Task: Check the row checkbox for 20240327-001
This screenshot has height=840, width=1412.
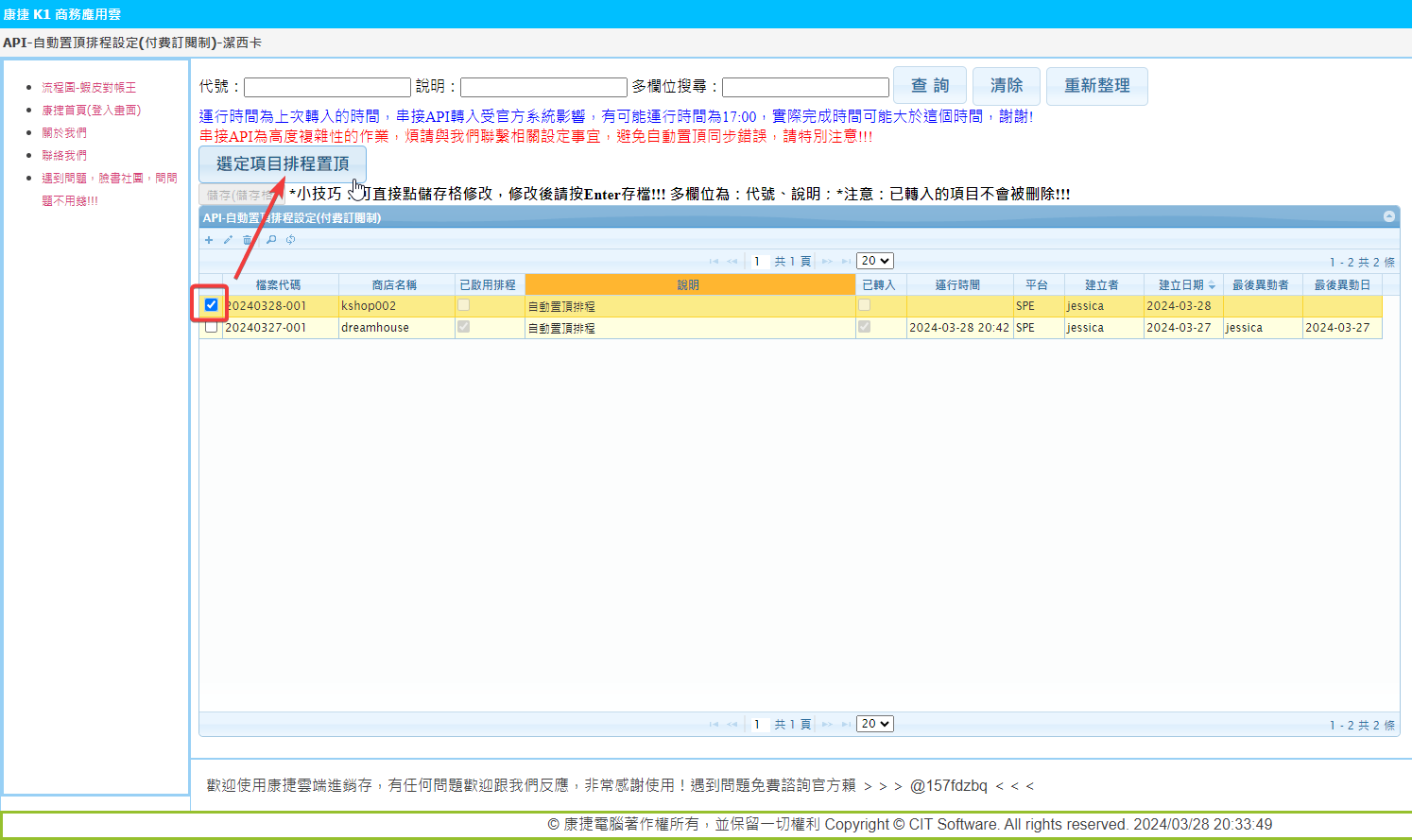Action: [x=211, y=327]
